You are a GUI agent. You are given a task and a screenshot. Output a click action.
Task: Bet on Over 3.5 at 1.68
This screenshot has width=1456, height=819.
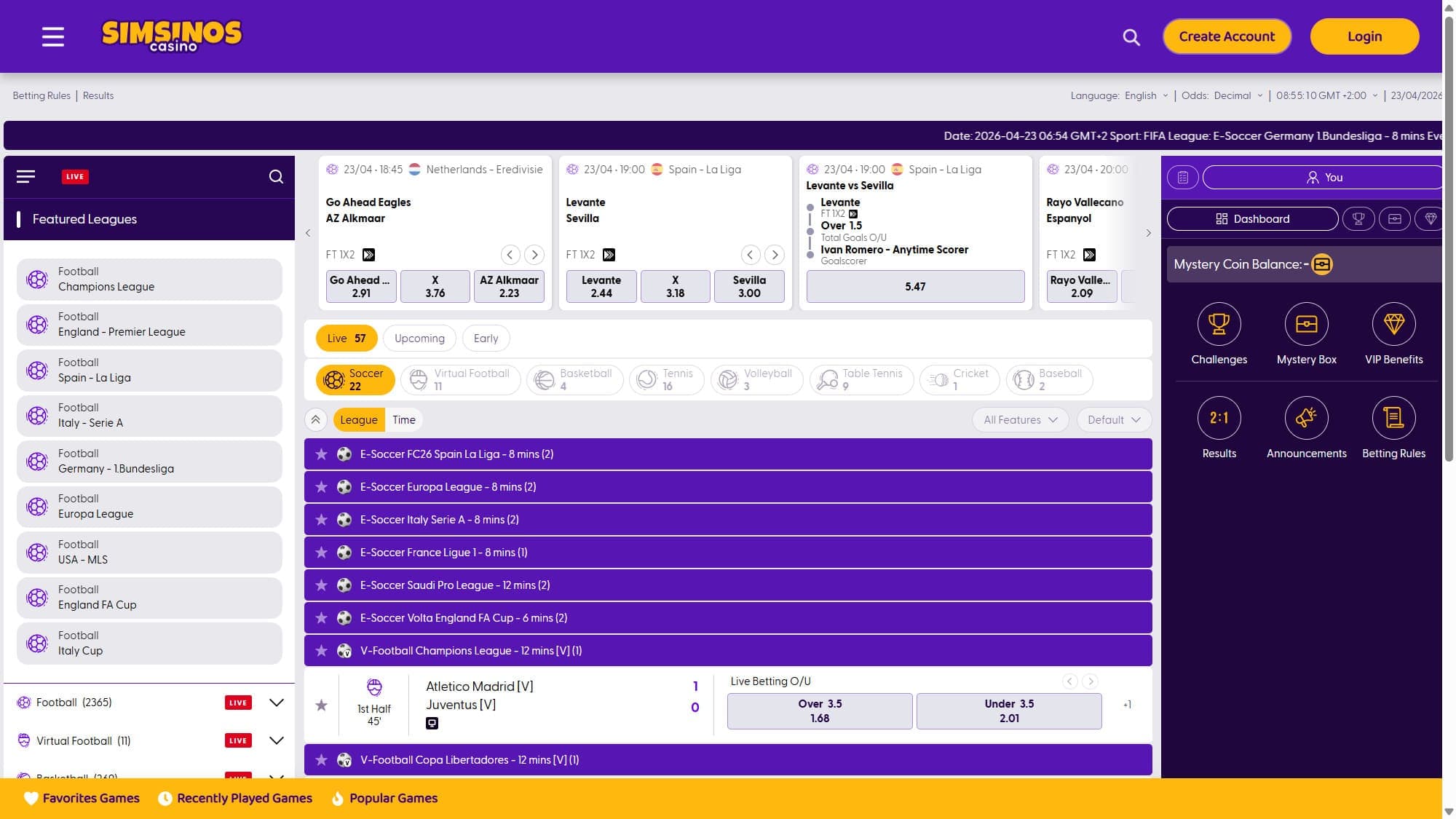coord(820,711)
